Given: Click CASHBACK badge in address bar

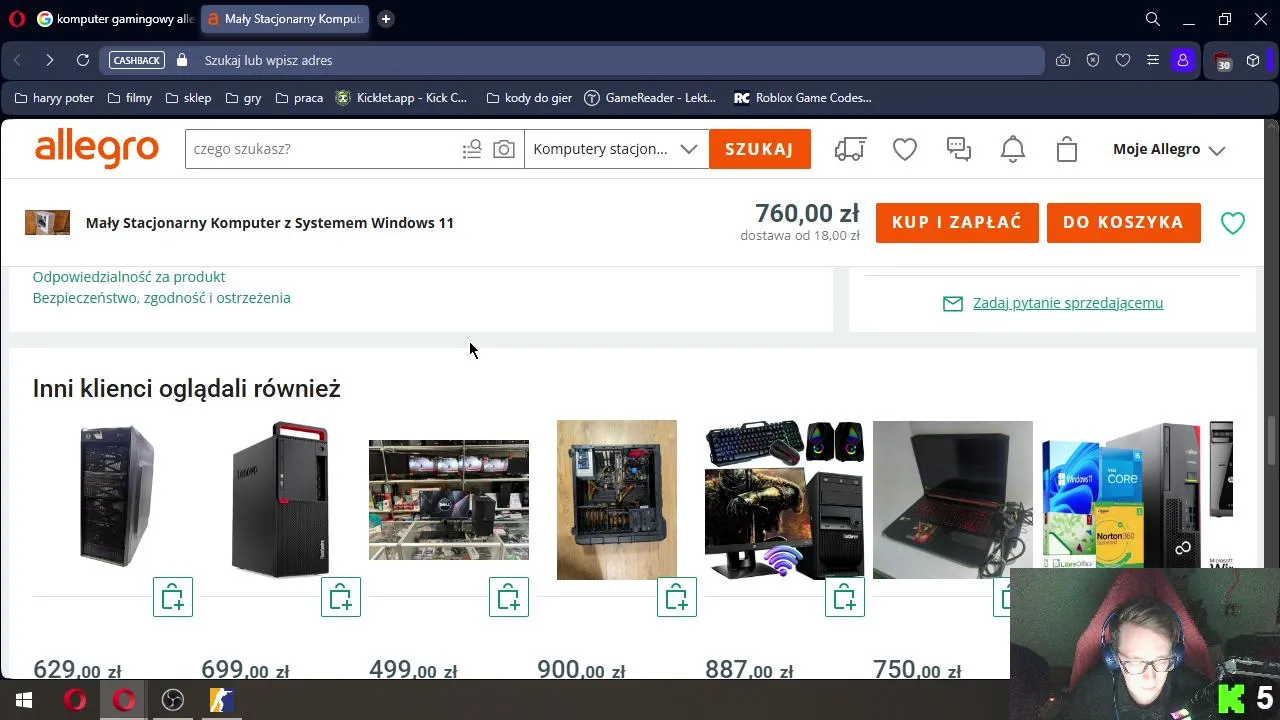Looking at the screenshot, I should pos(137,60).
